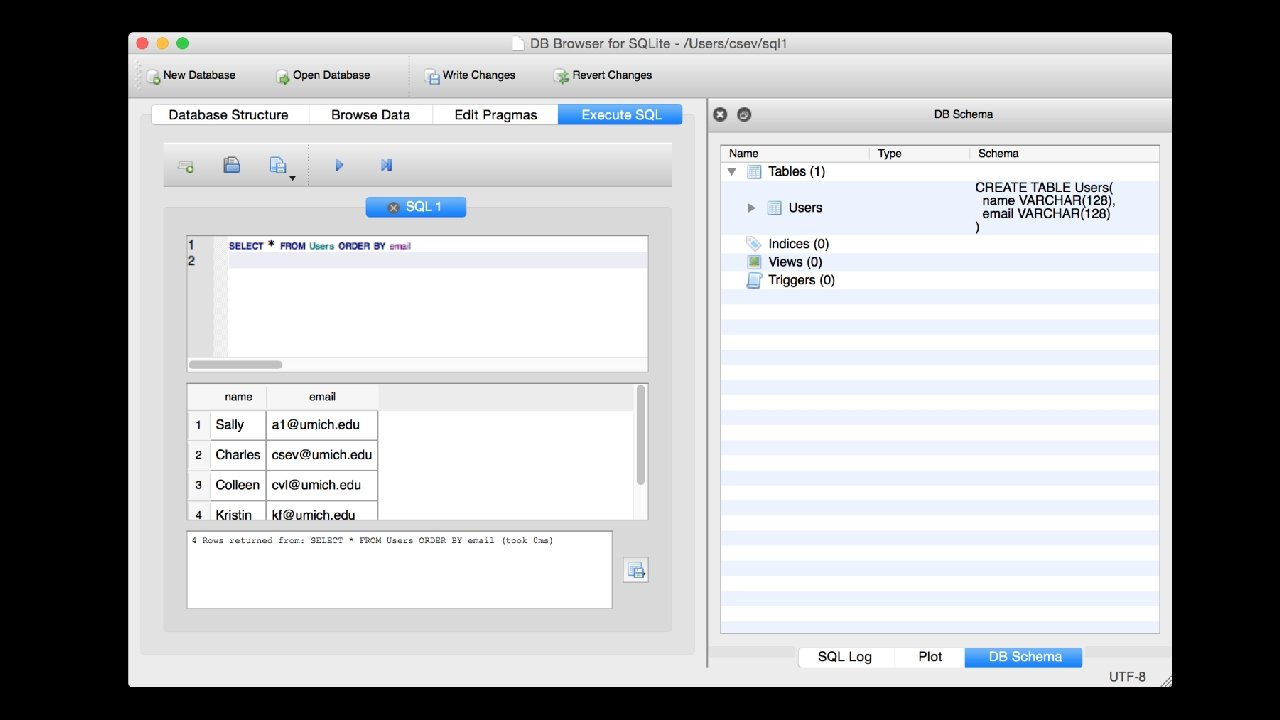Select the Execute SQL tab
This screenshot has width=1280, height=720.
click(620, 115)
